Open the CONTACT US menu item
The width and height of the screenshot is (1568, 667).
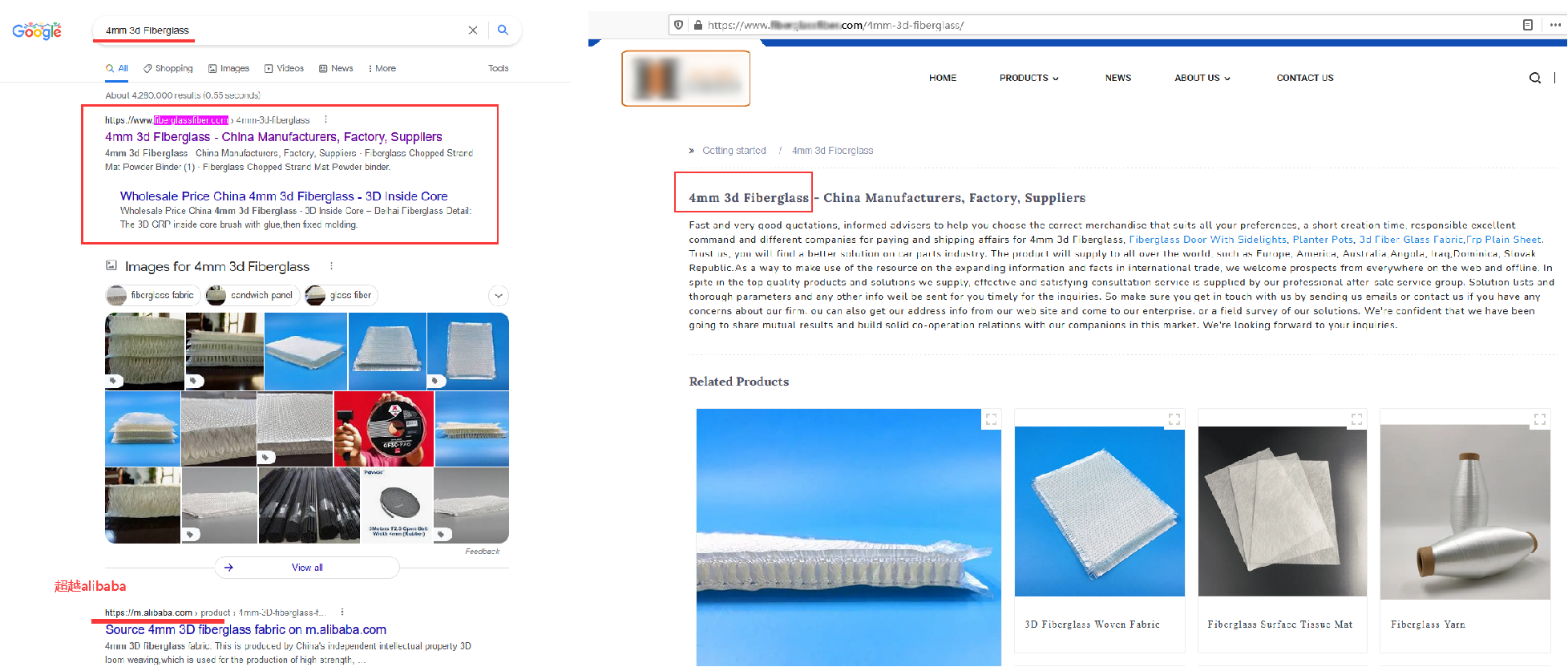[1304, 78]
